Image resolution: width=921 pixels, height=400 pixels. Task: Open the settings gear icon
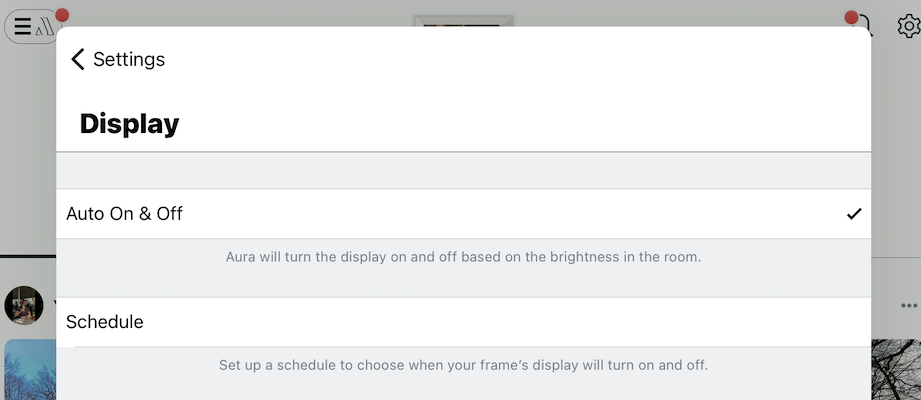coord(908,26)
